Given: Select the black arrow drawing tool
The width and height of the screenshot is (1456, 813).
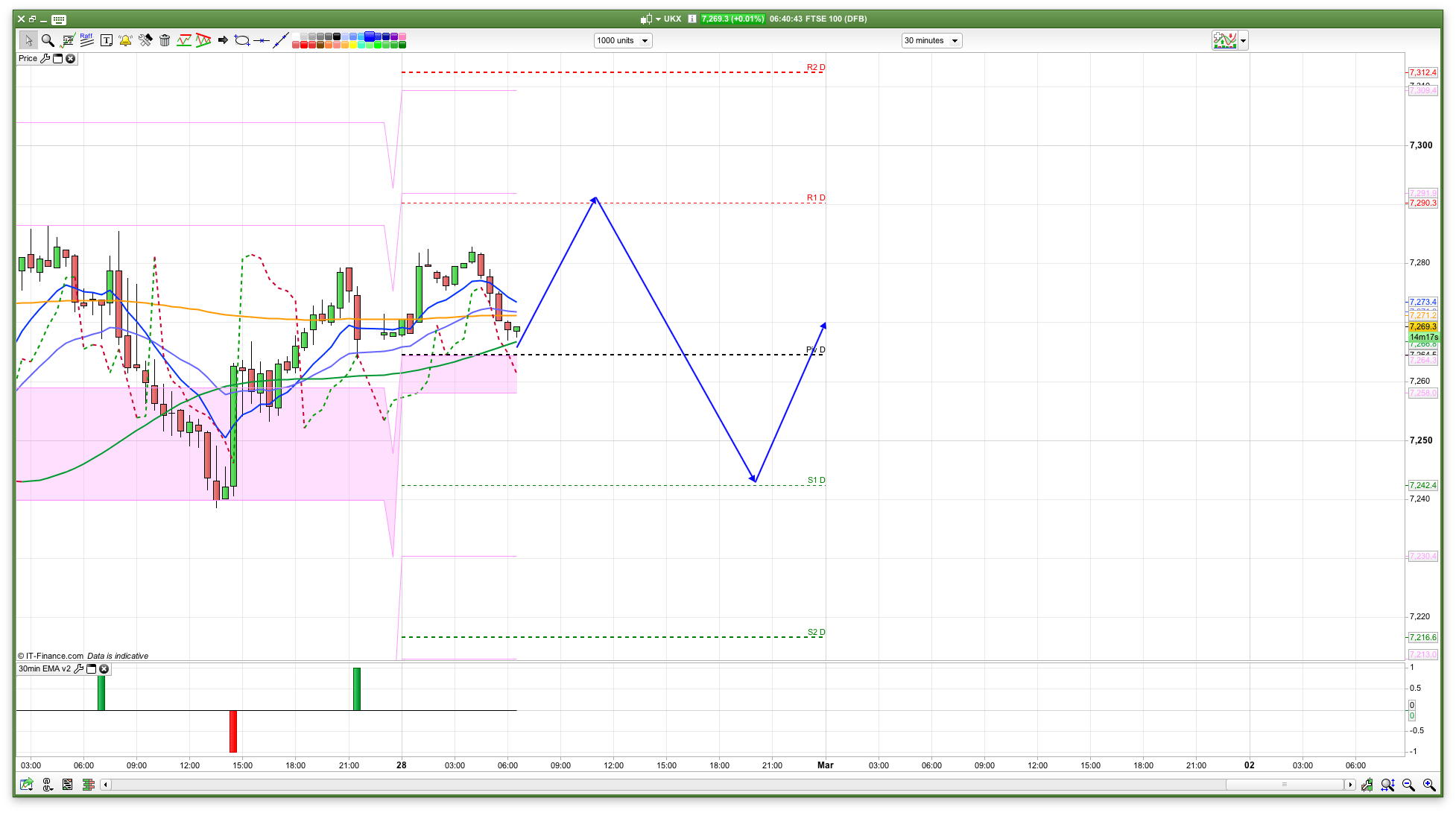Looking at the screenshot, I should (x=223, y=40).
